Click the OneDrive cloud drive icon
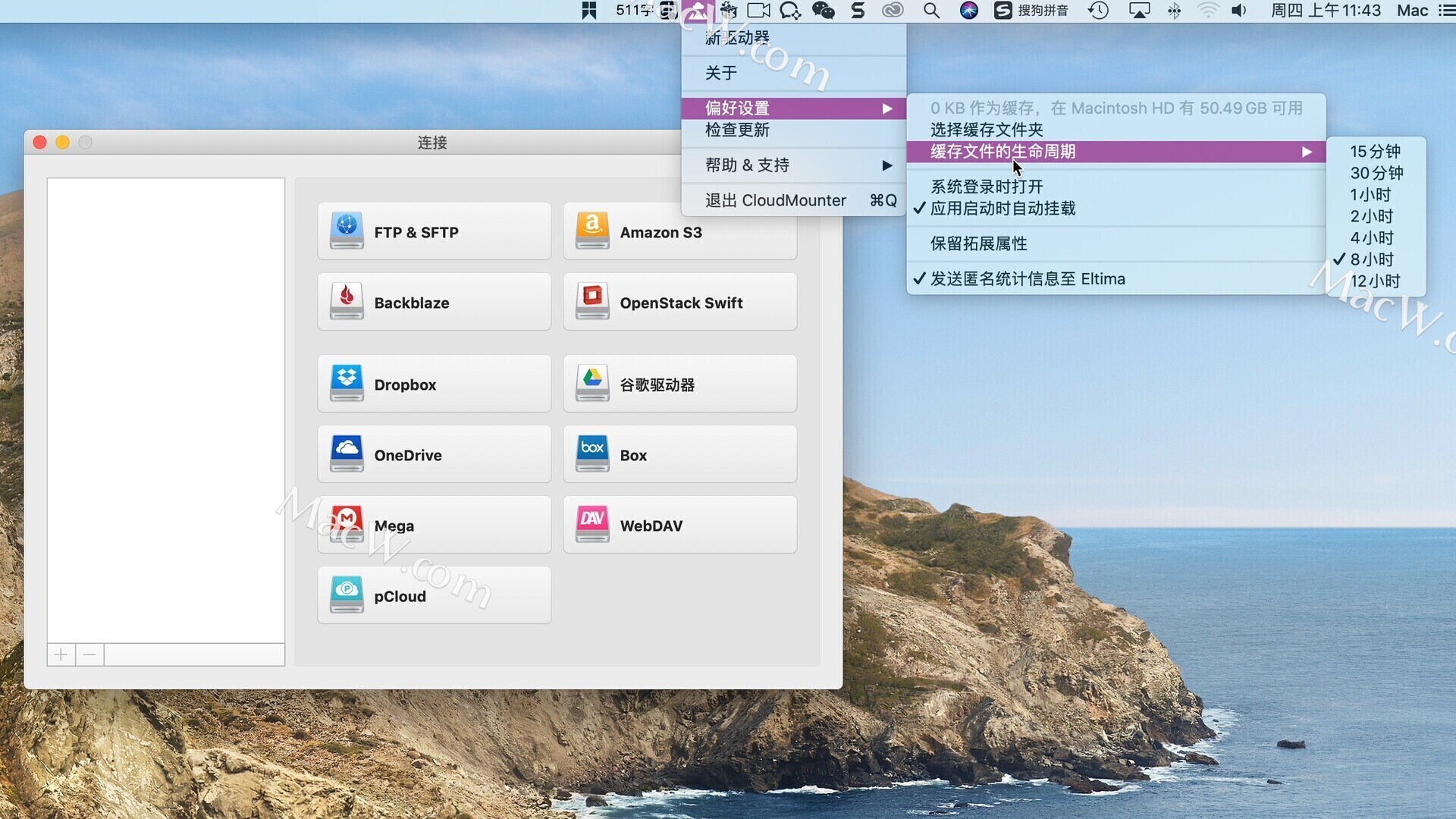1456x819 pixels. pos(347,453)
